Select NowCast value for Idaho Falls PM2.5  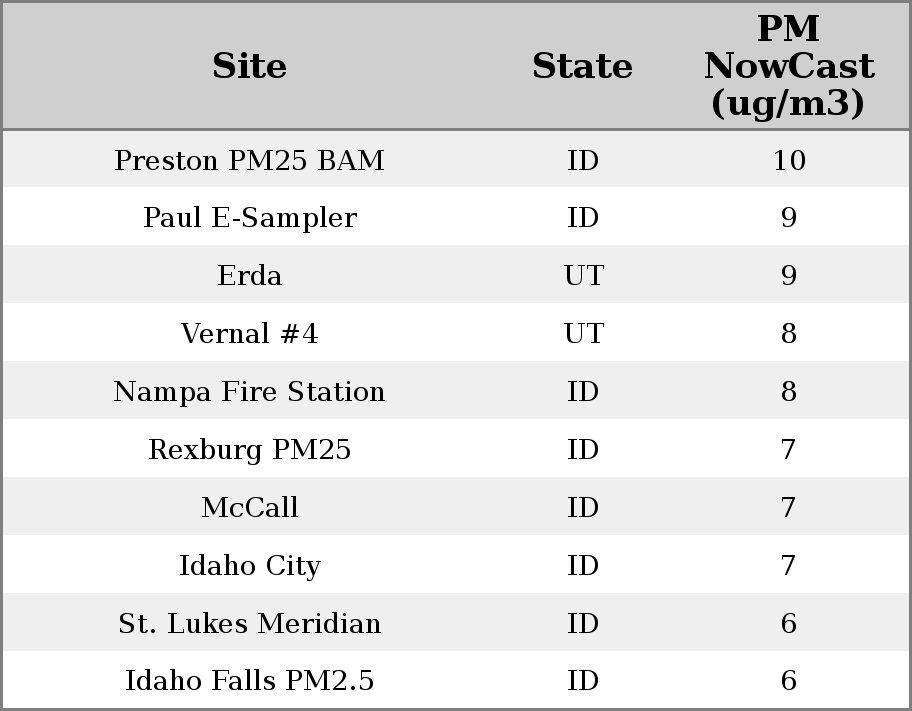click(x=788, y=681)
